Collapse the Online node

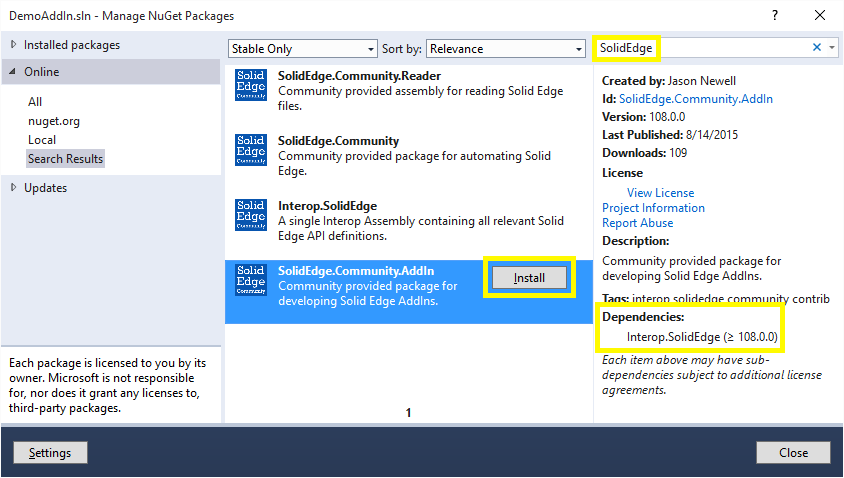13,72
